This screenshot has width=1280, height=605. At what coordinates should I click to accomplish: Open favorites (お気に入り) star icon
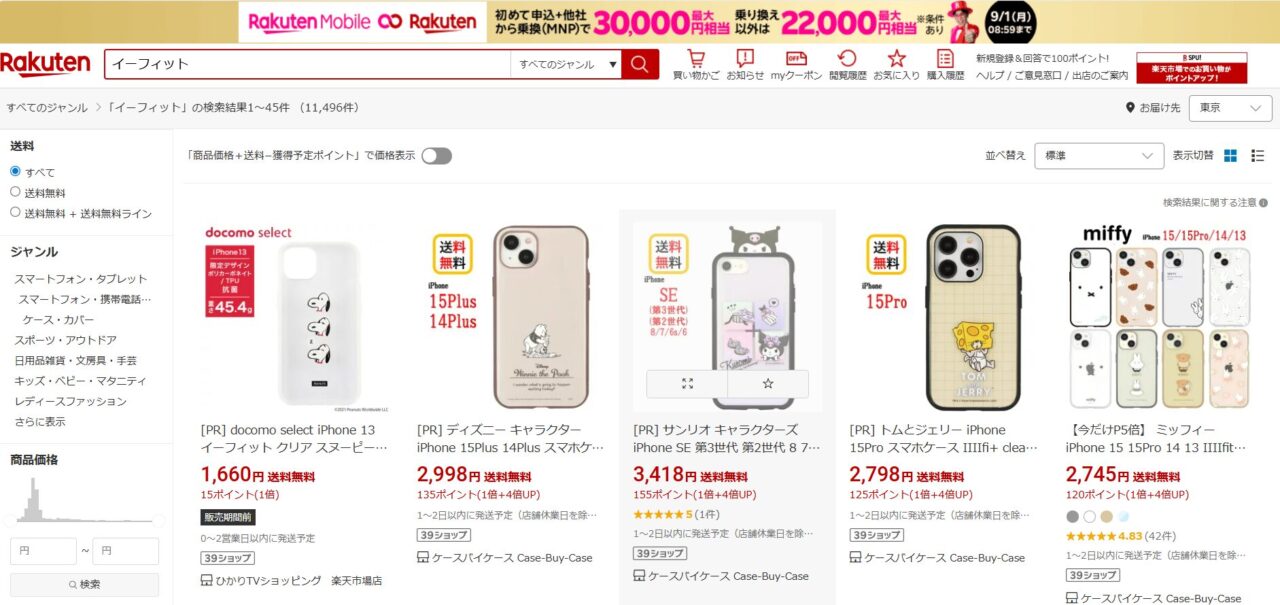[896, 65]
